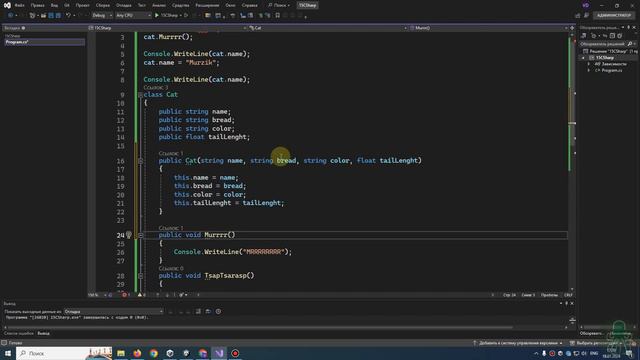The image size is (640, 360).
Task: Open the Правка menu
Action: tap(38, 5)
